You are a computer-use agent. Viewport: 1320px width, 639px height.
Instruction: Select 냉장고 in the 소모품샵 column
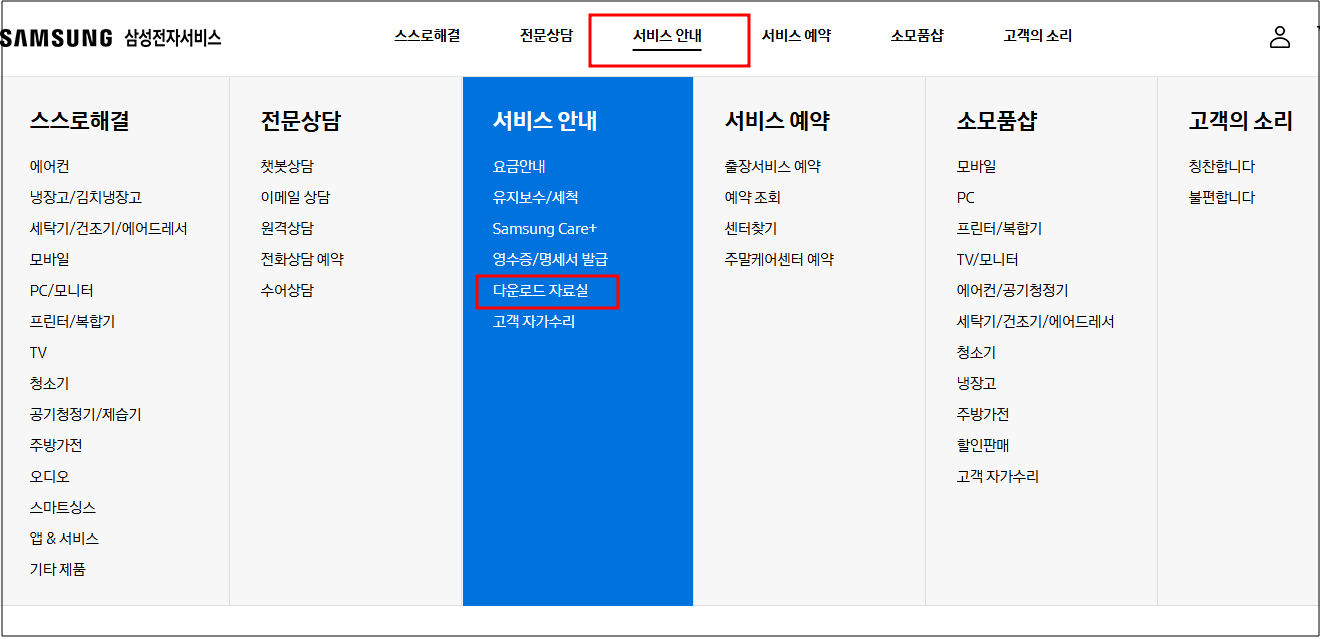pyautogui.click(x=977, y=384)
